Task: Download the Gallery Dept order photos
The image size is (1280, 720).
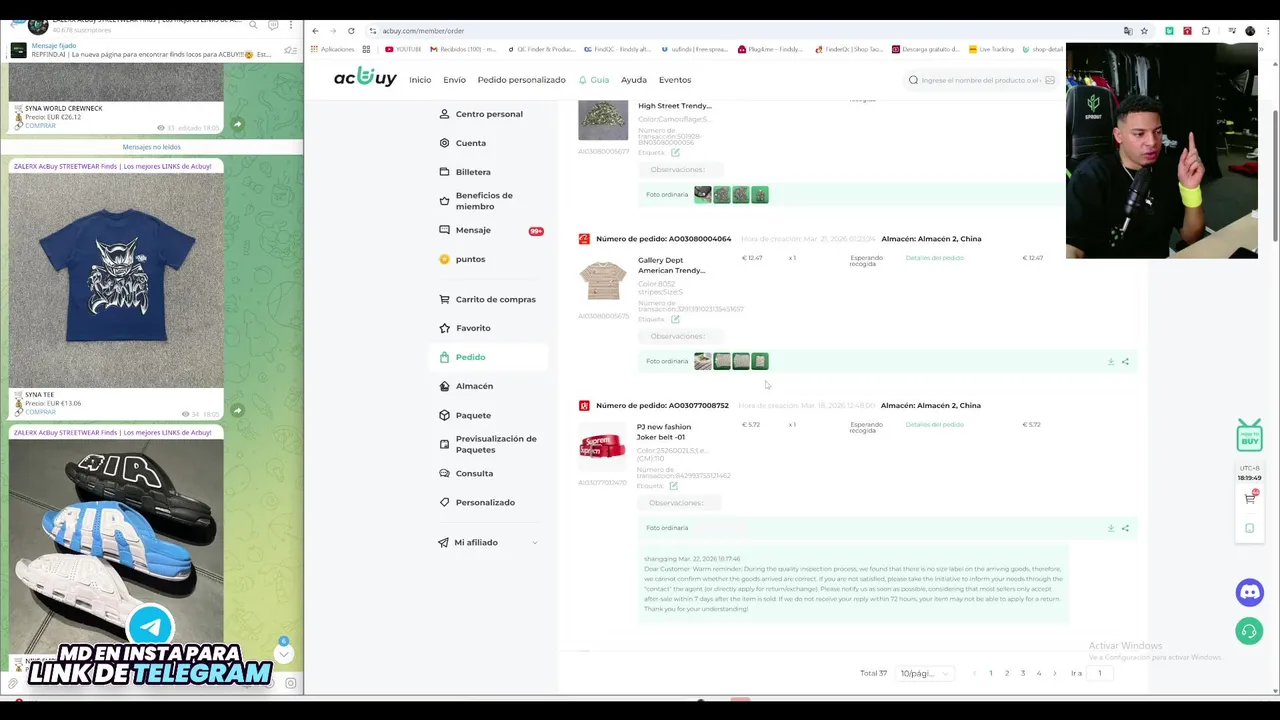Action: (1110, 361)
